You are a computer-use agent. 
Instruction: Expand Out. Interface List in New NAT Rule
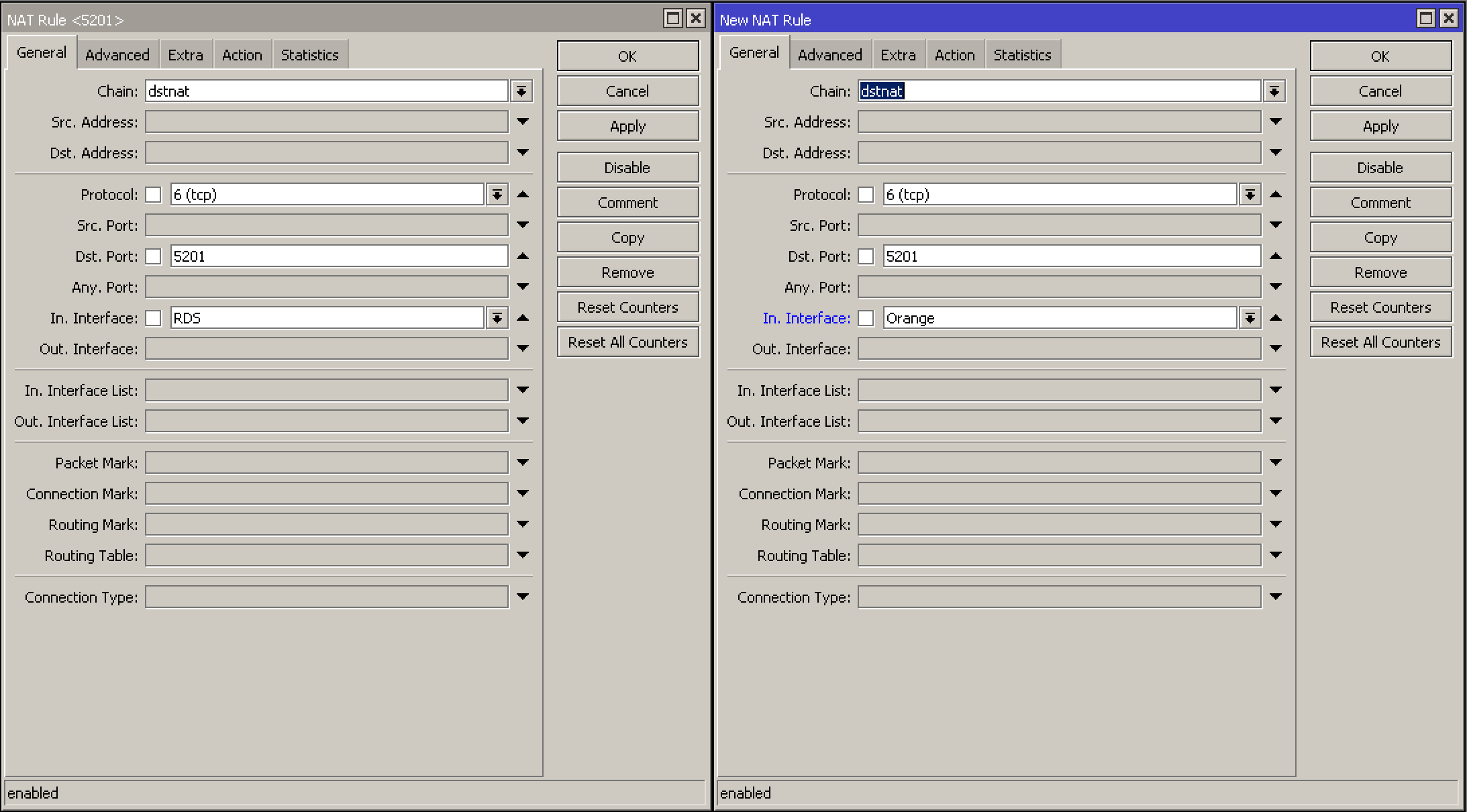click(x=1276, y=421)
